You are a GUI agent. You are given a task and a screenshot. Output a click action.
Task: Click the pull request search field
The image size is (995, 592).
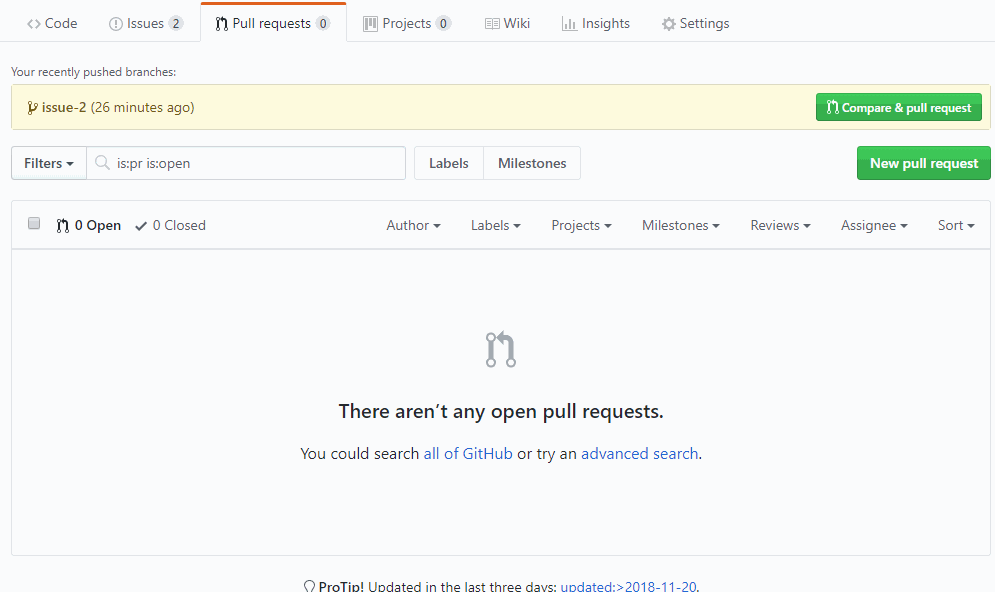pos(250,163)
